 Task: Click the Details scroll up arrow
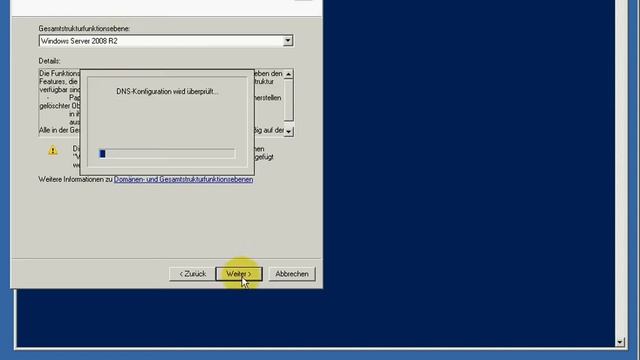coord(289,74)
